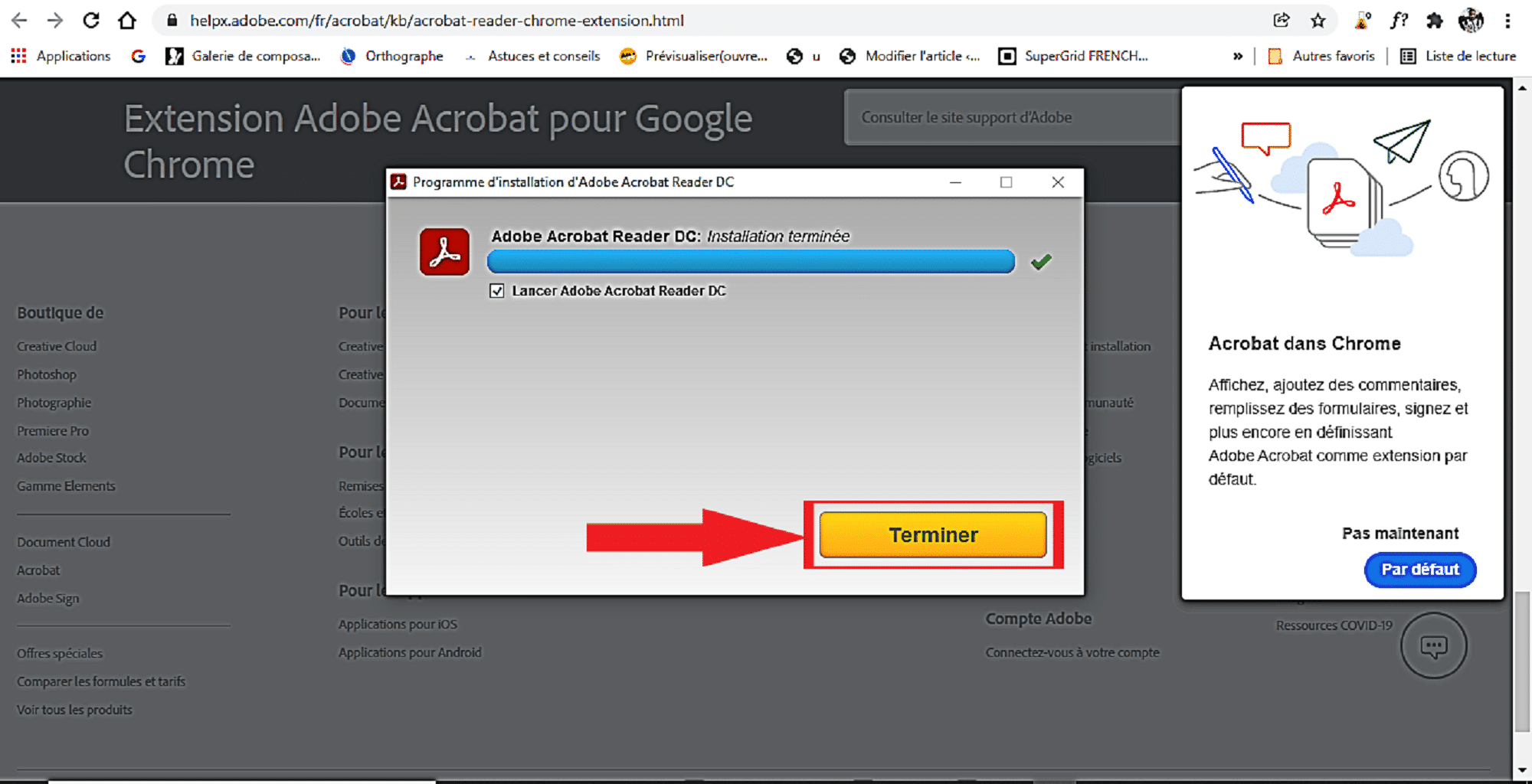Open the f? extension icon

pos(1399,21)
